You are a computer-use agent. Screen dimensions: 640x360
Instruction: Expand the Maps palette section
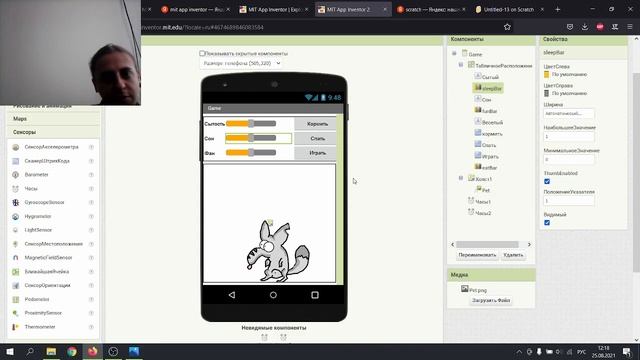click(53, 119)
